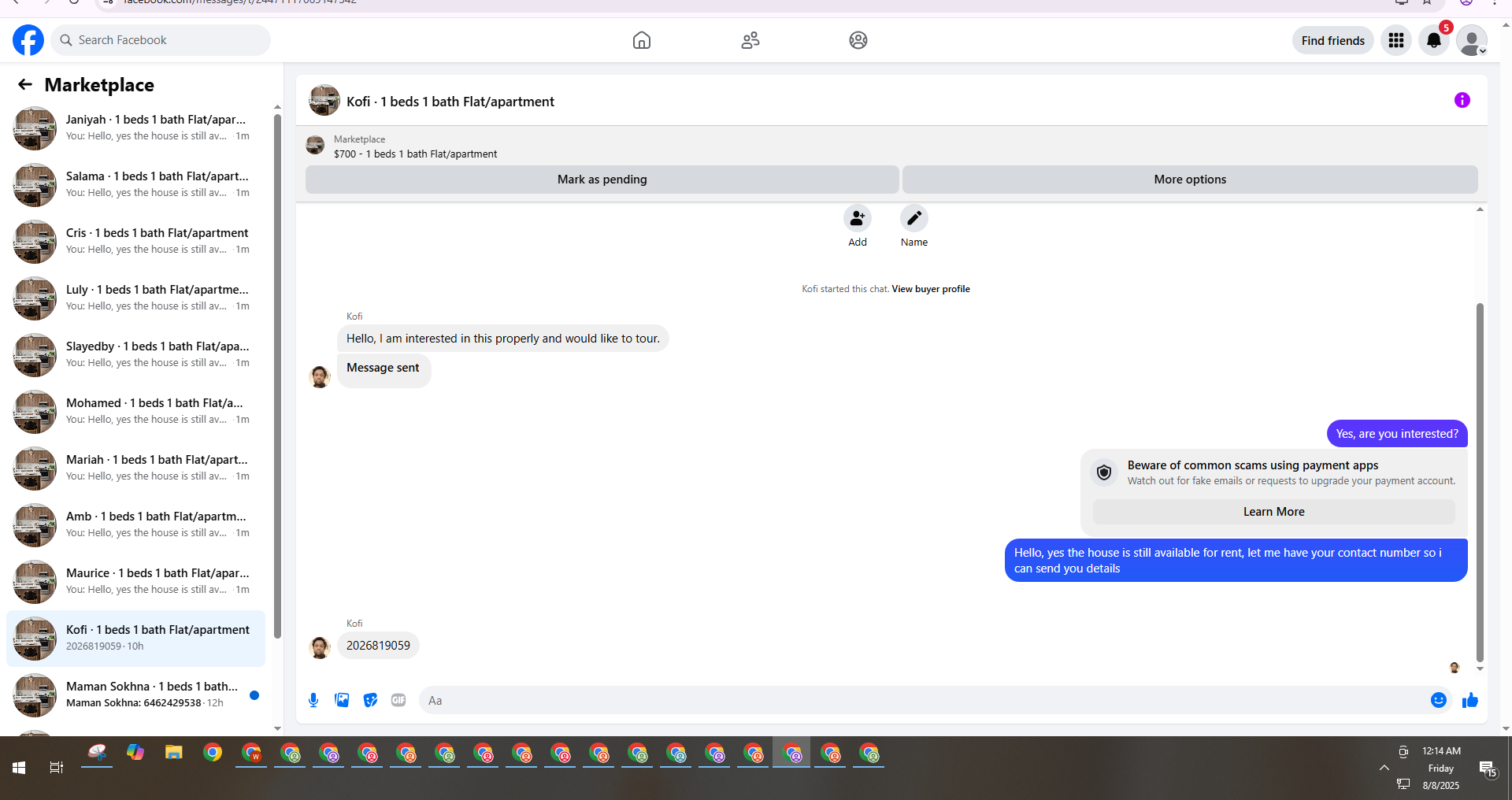The height and width of the screenshot is (800, 1512).
Task: Open Janiyah conversation
Action: click(x=136, y=128)
